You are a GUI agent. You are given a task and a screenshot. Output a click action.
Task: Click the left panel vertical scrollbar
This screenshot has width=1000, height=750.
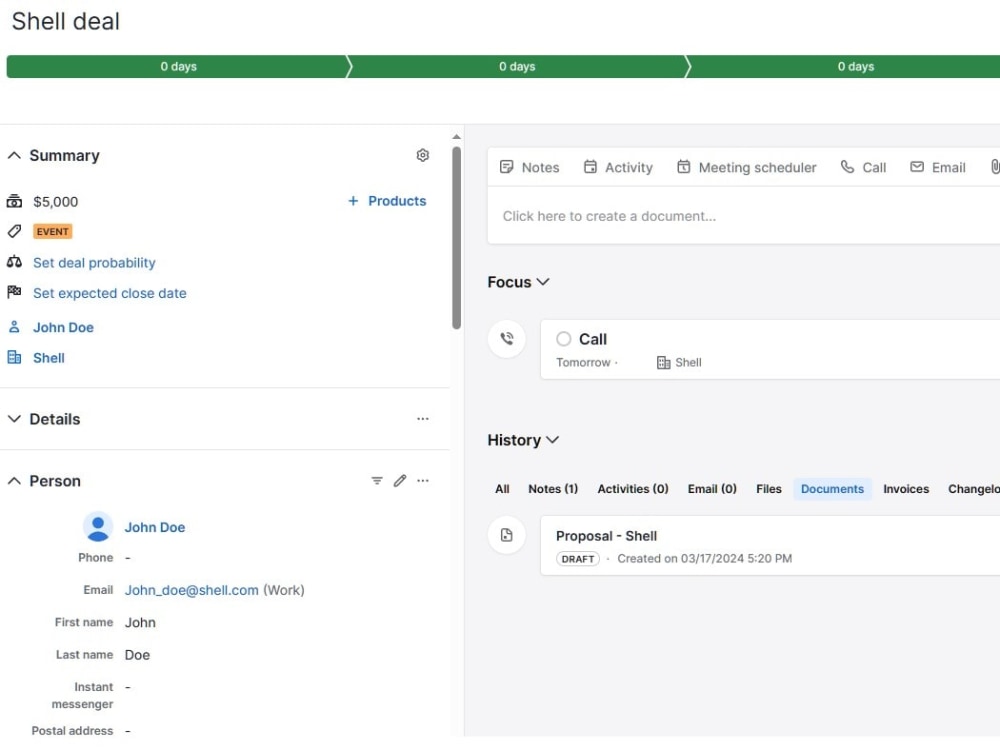(456, 238)
